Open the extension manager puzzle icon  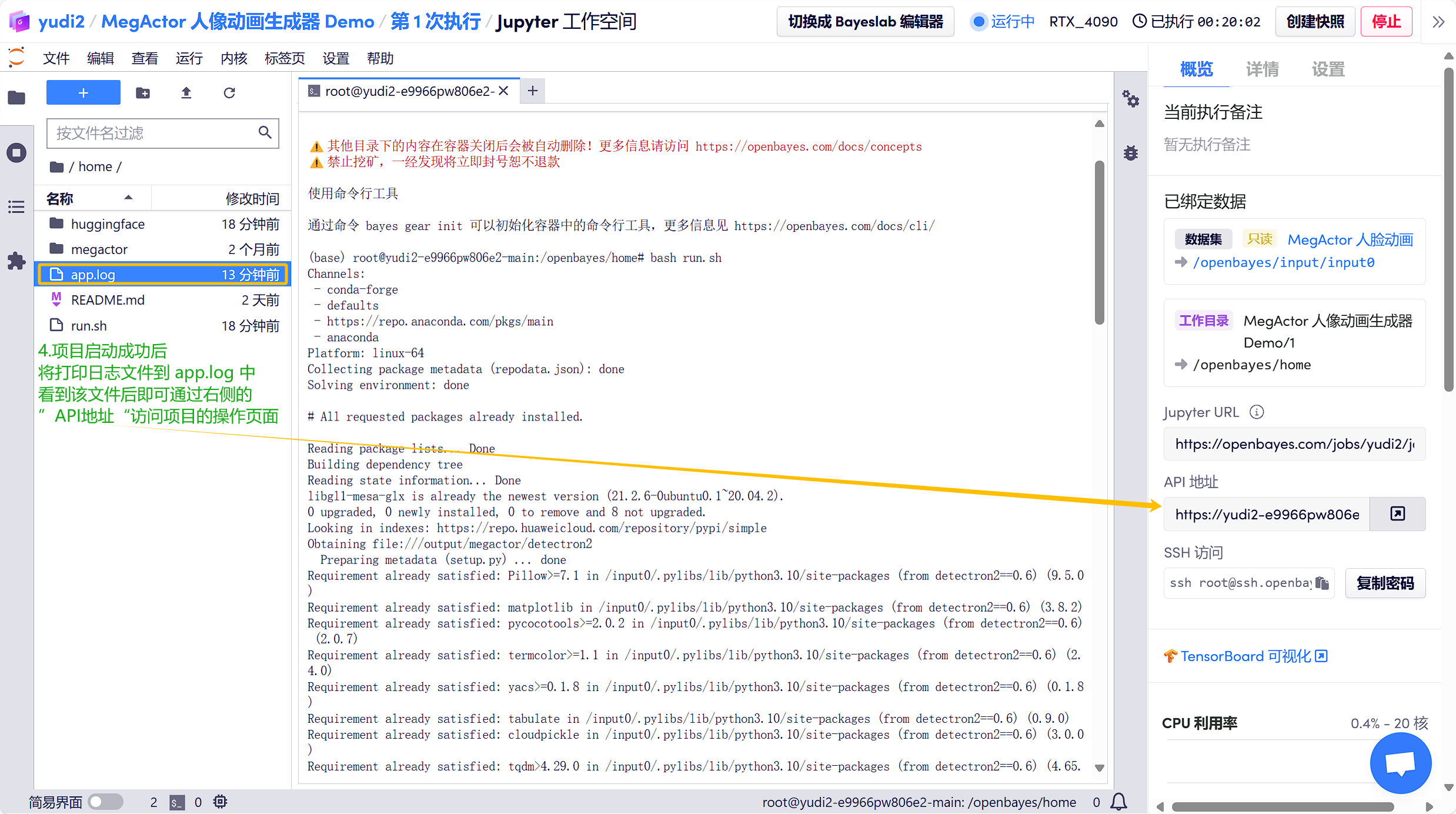coord(16,261)
